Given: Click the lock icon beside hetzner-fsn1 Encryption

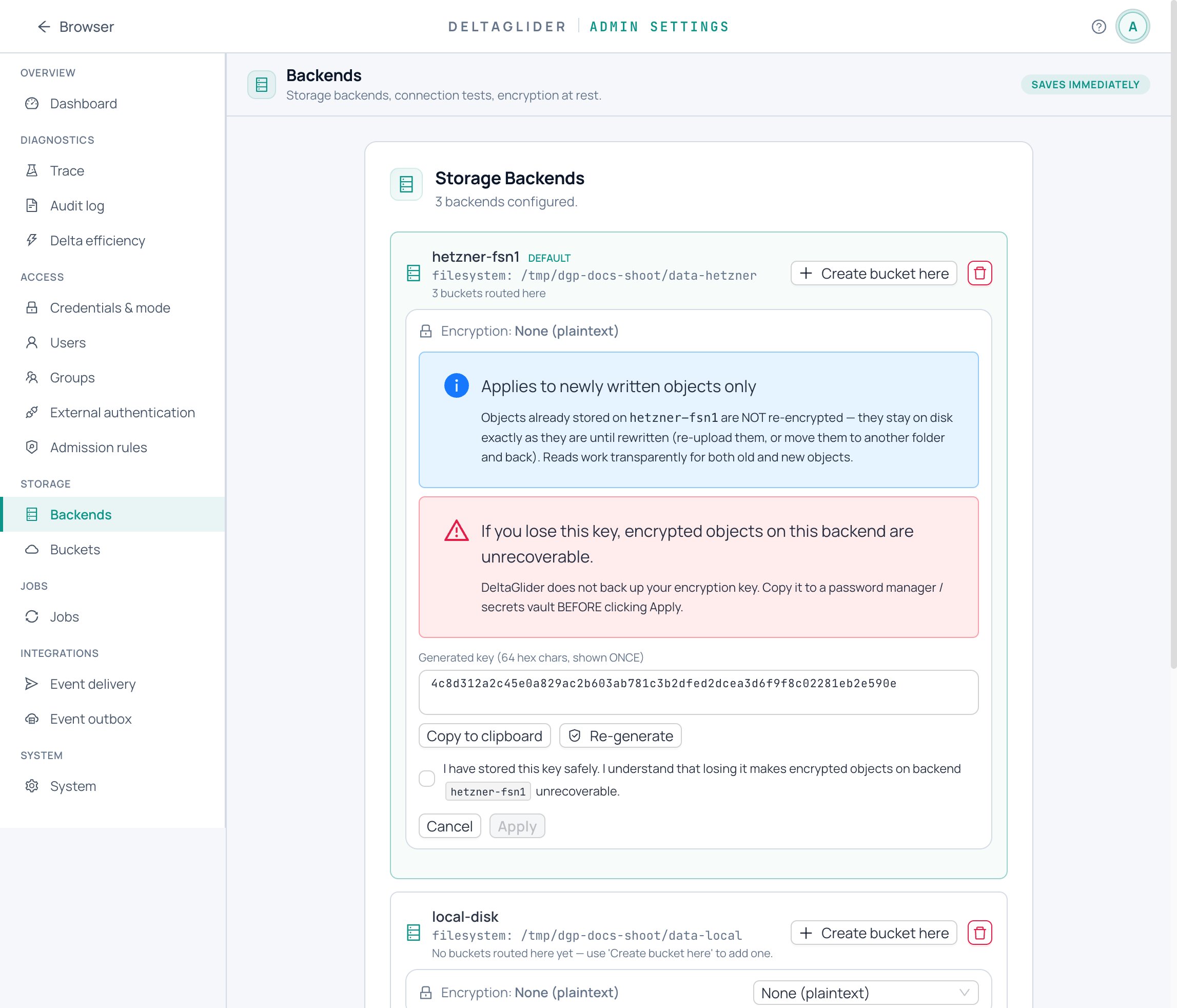Looking at the screenshot, I should pos(425,331).
